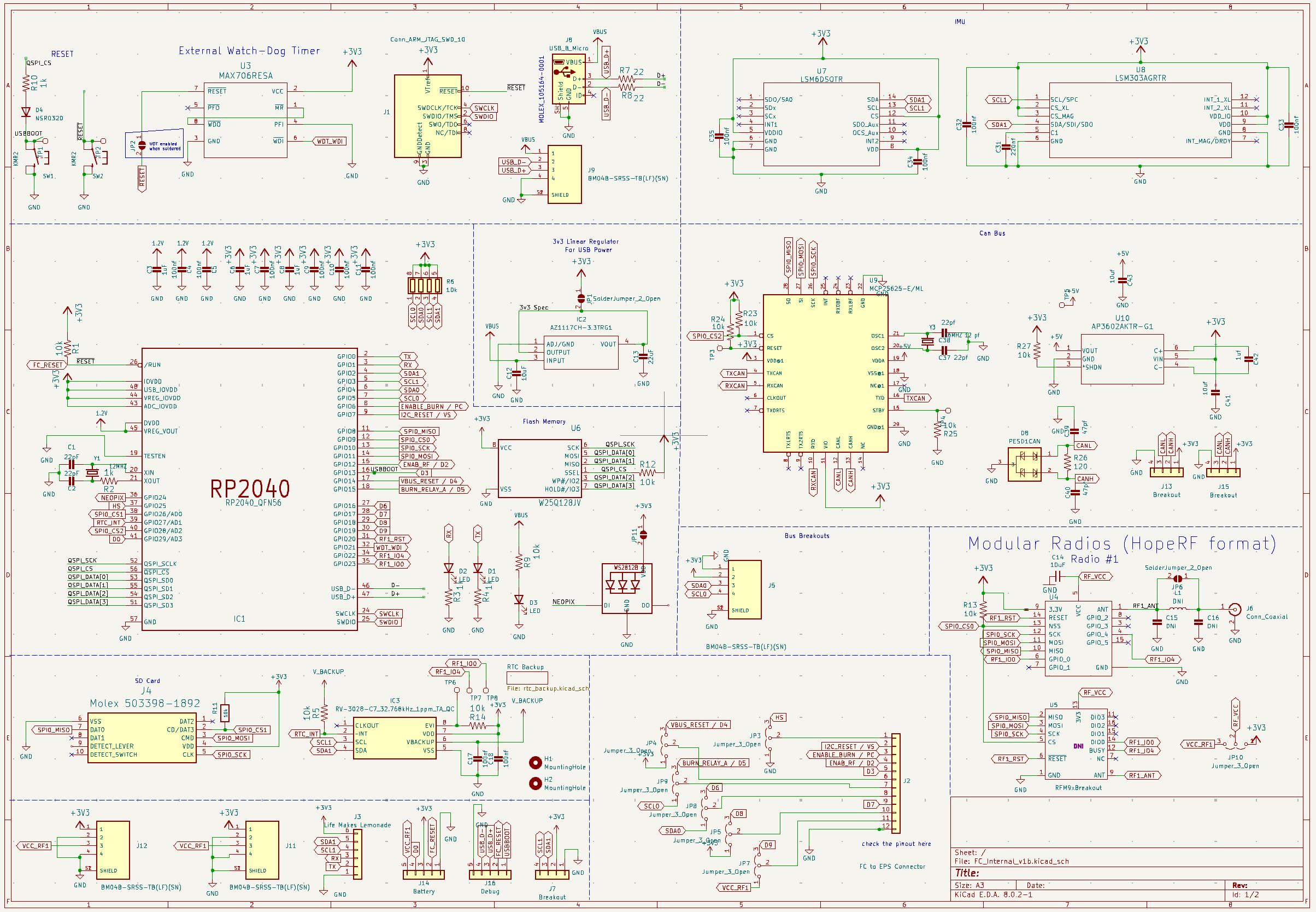The image size is (1316, 912).
Task: Click the J1 ARM JTAG SWD connector symbol
Action: tap(428, 116)
